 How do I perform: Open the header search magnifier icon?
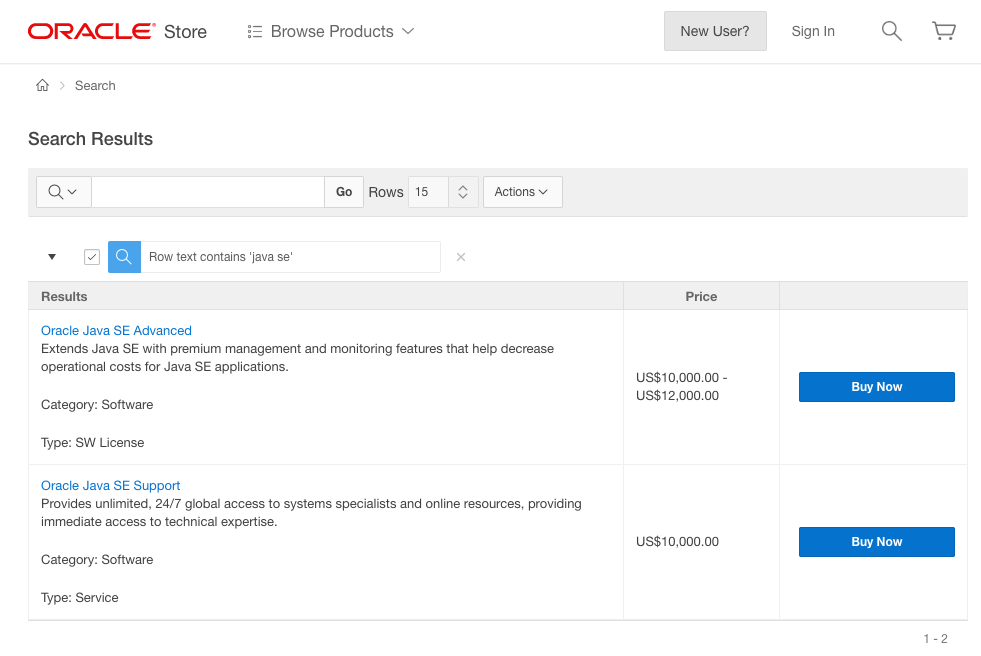[891, 31]
